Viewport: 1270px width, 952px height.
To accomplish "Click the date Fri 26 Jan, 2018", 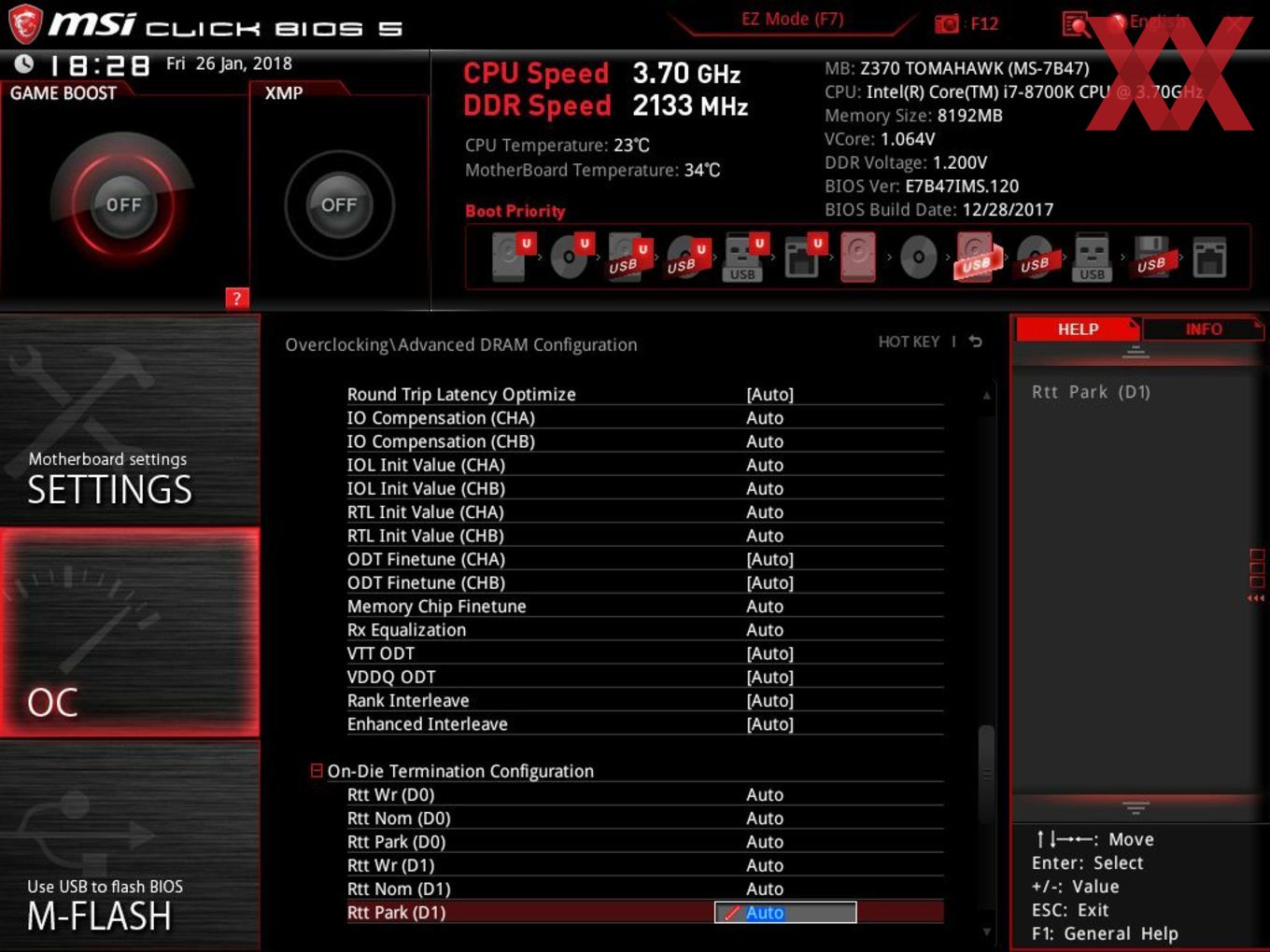I will click(229, 63).
